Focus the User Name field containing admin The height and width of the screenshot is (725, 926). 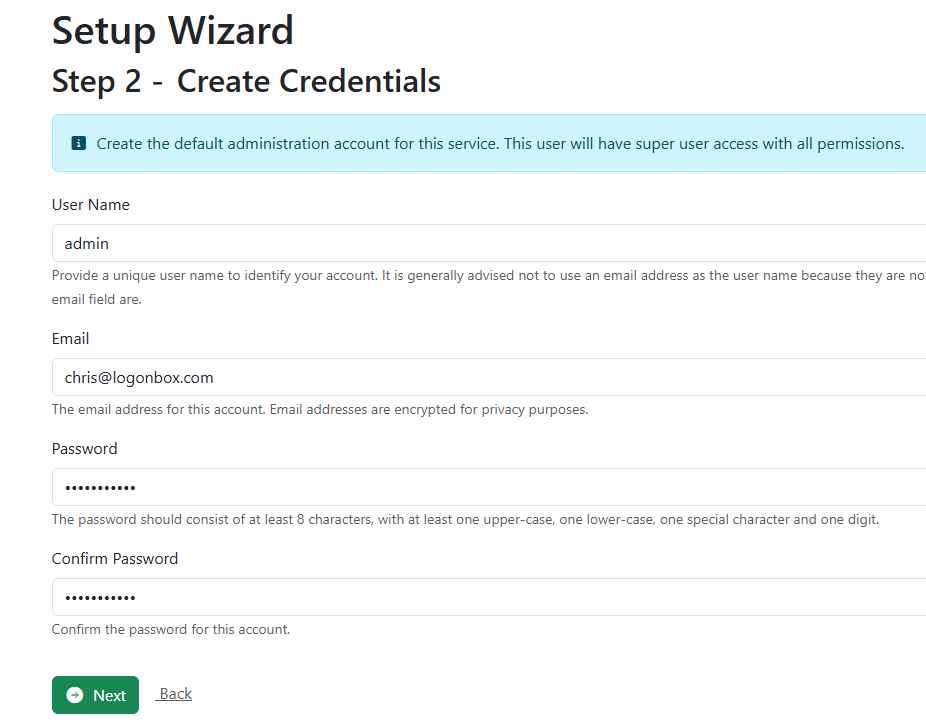(489, 243)
